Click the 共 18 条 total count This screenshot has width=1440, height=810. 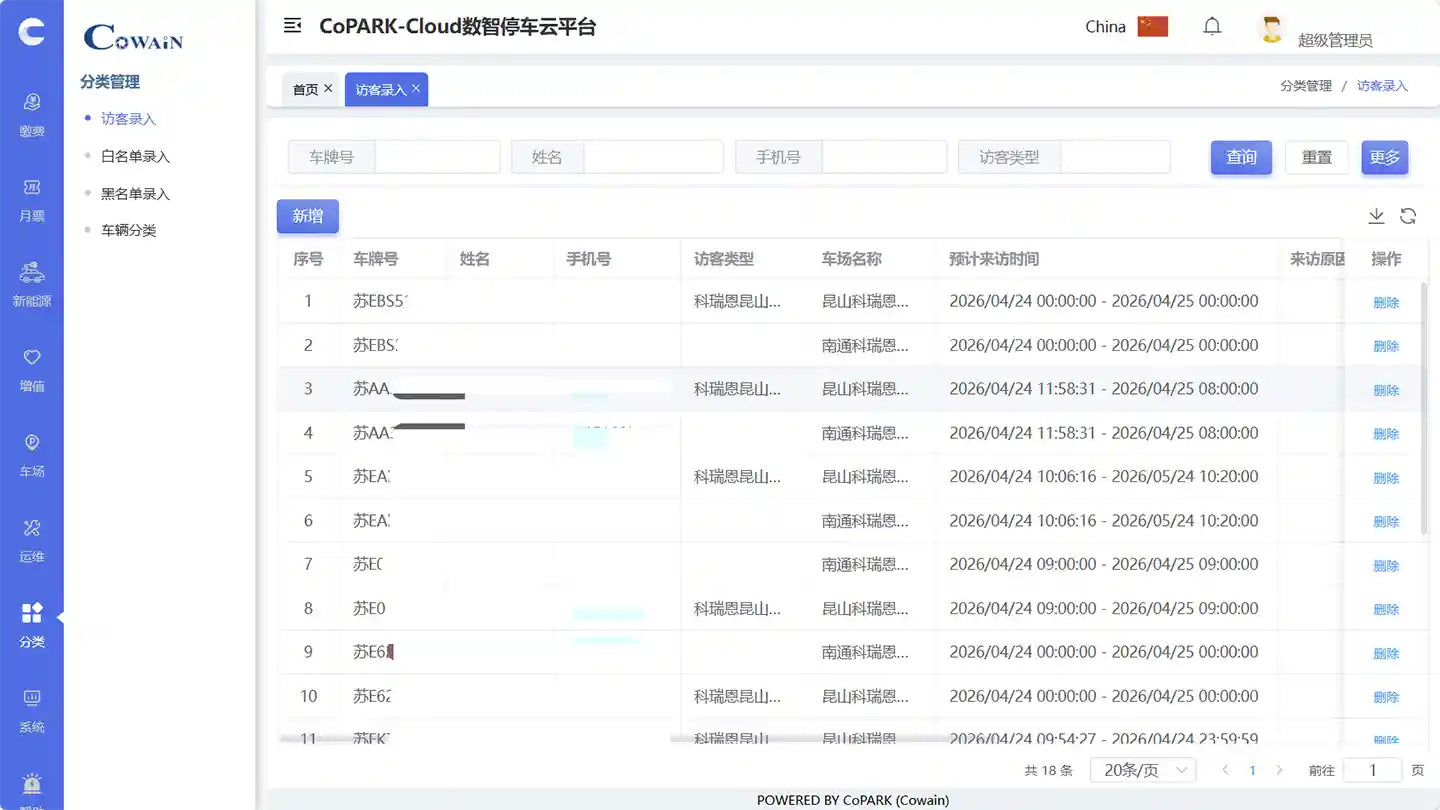coord(1048,771)
